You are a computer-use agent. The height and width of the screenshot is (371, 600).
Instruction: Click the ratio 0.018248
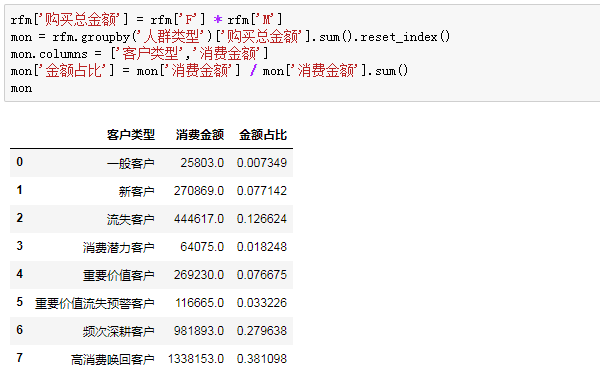(262, 247)
